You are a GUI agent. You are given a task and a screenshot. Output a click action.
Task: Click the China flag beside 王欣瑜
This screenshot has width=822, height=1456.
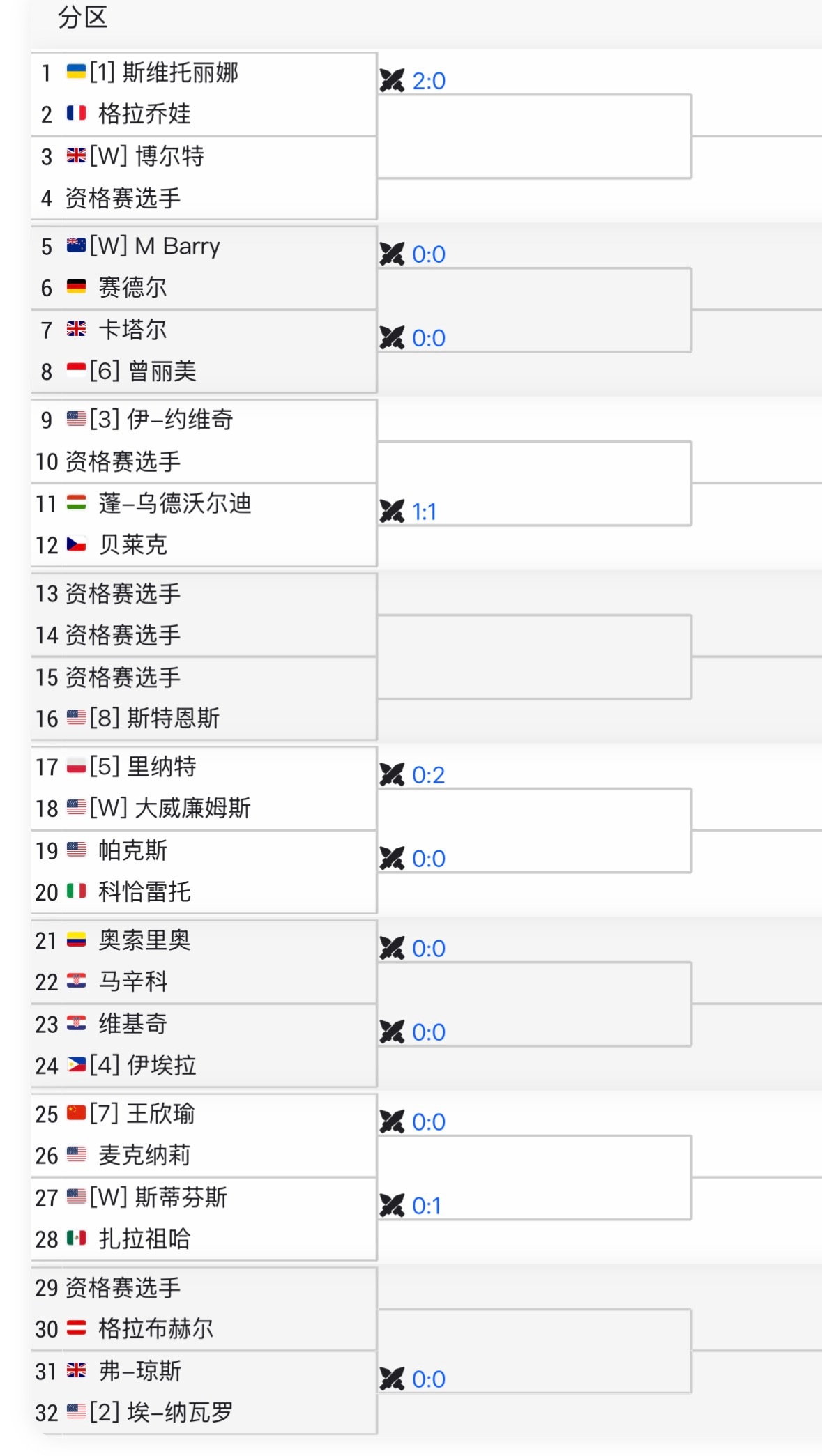76,1113
